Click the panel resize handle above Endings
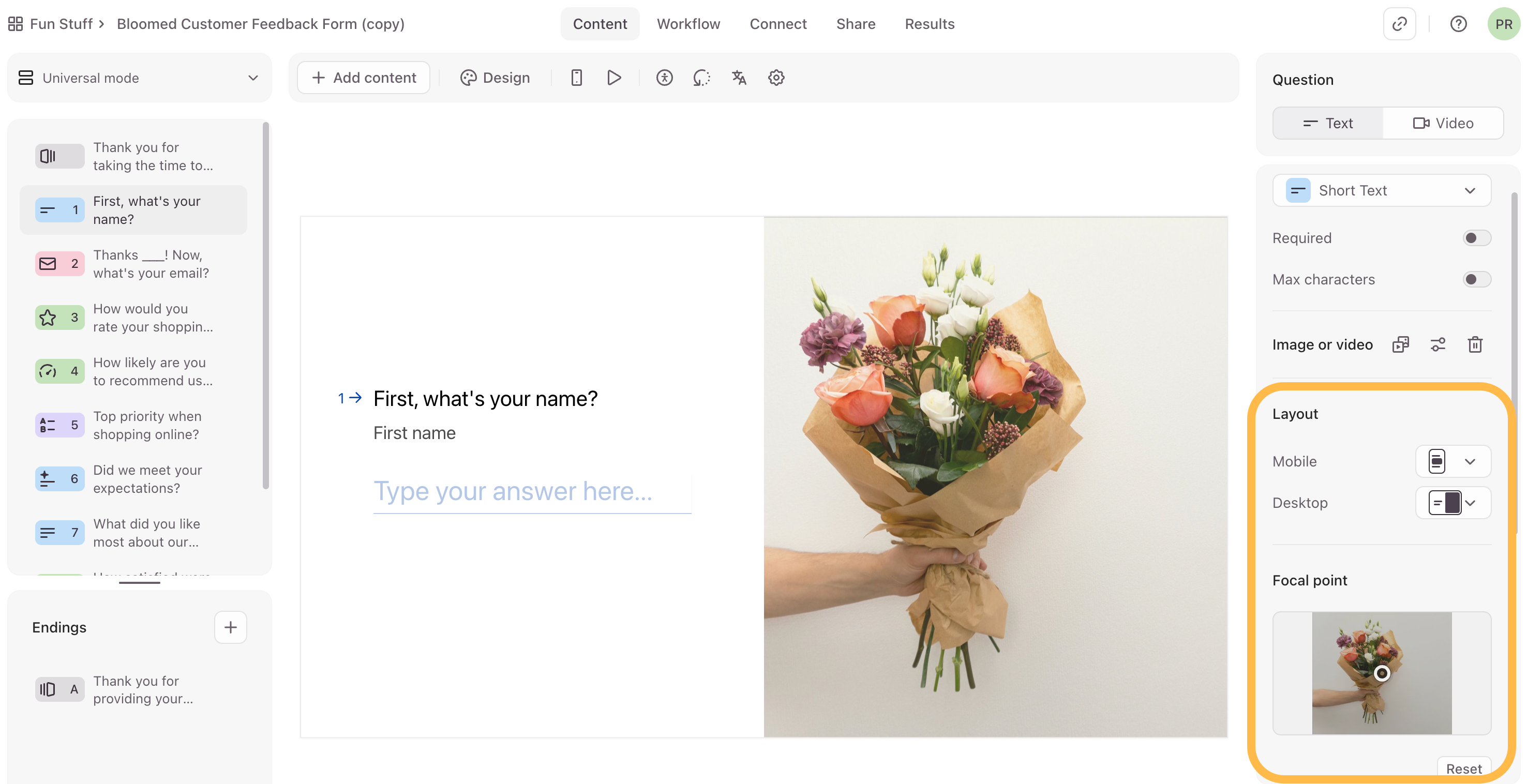The image size is (1527, 784). (139, 582)
